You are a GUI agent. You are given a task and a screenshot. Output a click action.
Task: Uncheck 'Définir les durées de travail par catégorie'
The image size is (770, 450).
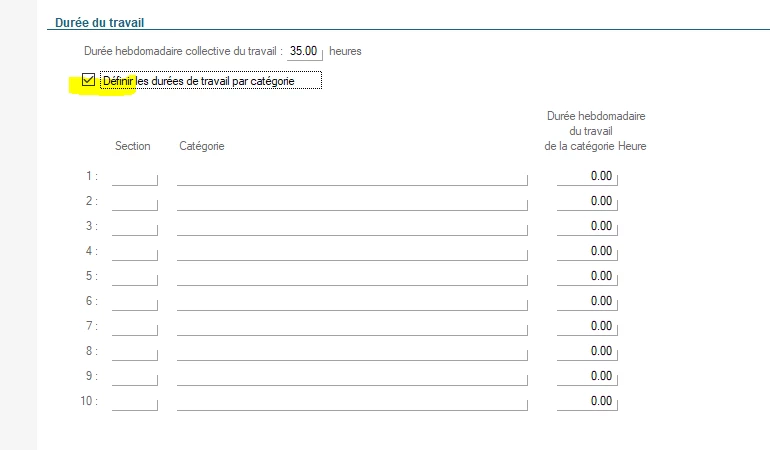[x=89, y=81]
